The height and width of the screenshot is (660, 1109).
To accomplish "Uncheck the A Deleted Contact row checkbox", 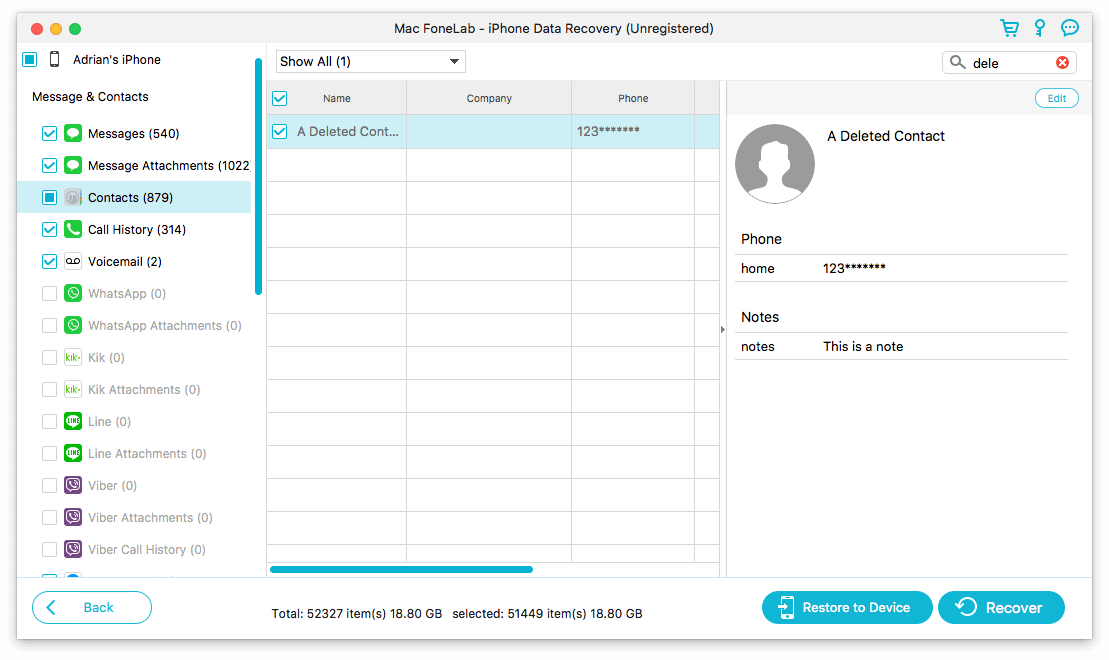I will (279, 131).
